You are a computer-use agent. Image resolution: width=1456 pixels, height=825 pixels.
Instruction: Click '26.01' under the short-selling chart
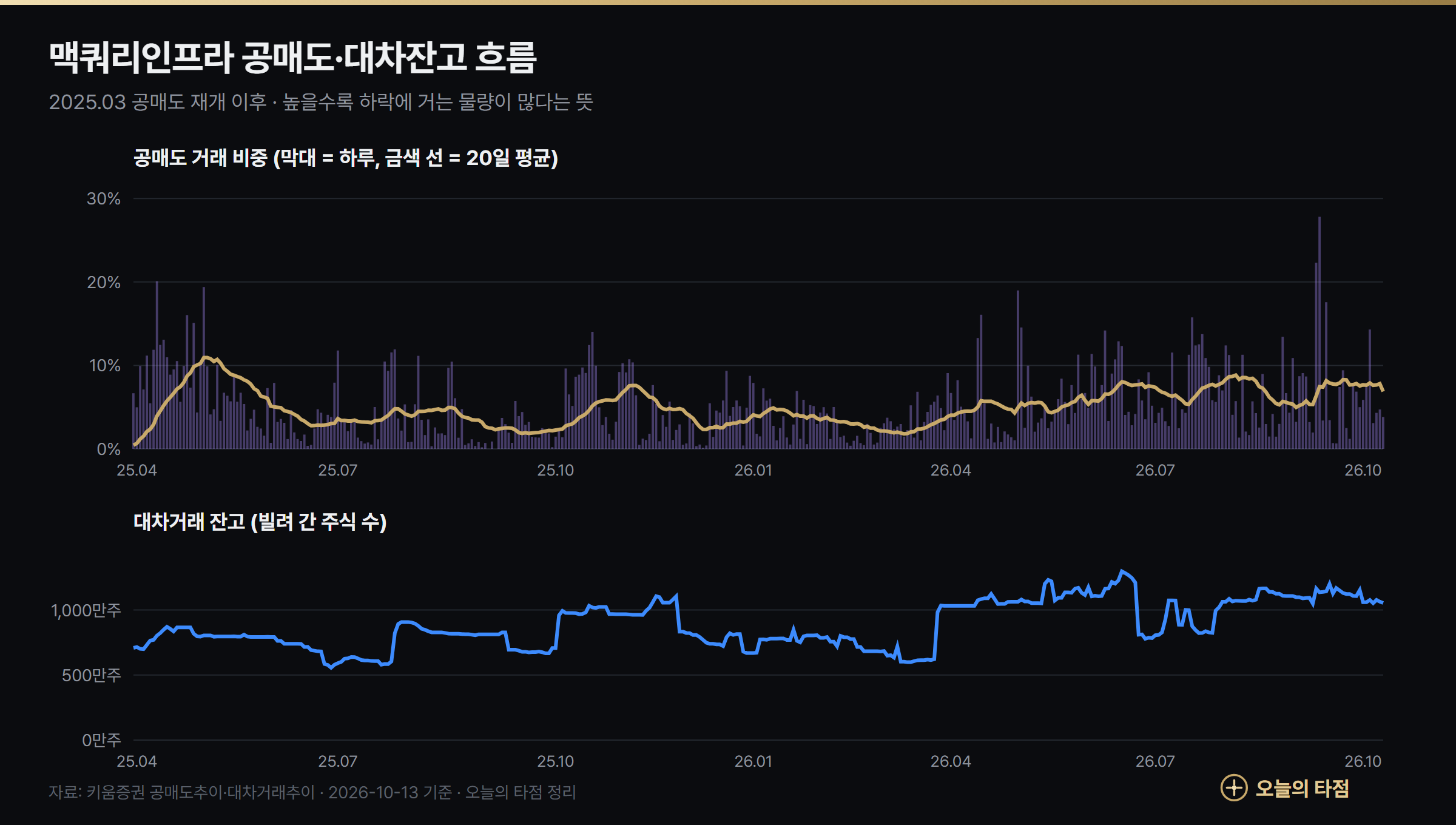coord(753,470)
